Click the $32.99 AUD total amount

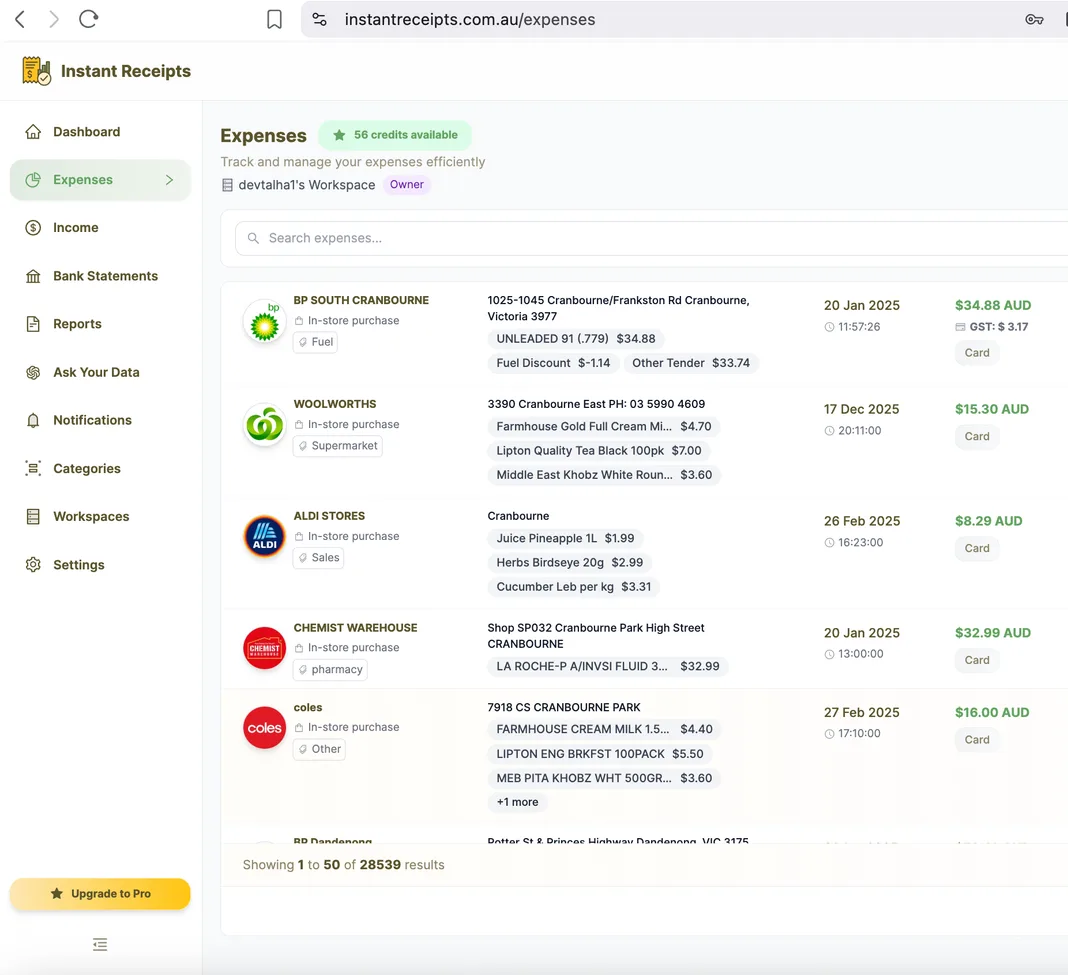pyautogui.click(x=992, y=632)
